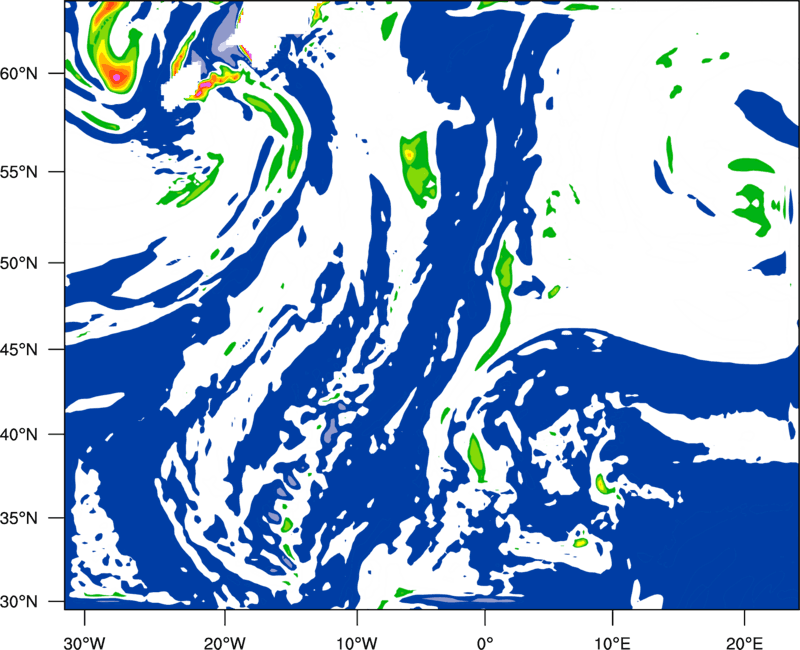Click the 10°E longitude label
The width and height of the screenshot is (800, 650).
pos(612,643)
